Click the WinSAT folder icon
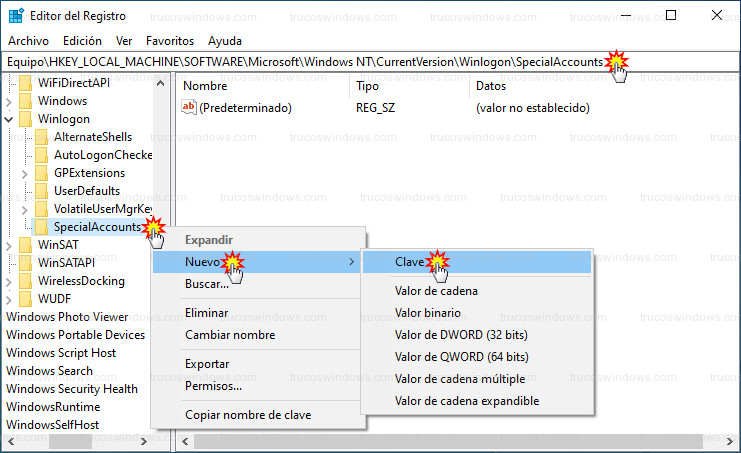Screen dimensions: 741x453 pos(25,245)
